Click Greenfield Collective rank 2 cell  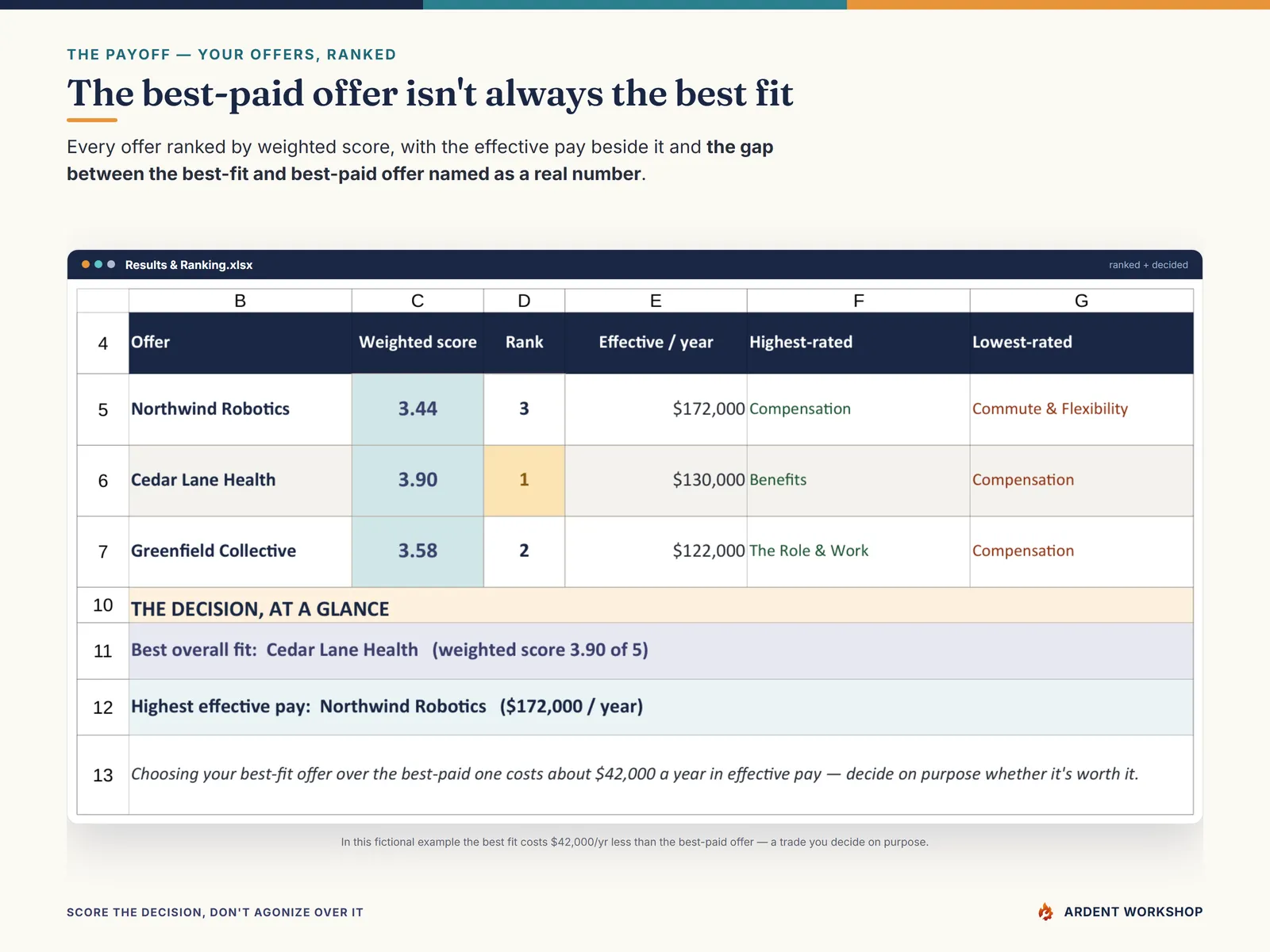(x=524, y=551)
